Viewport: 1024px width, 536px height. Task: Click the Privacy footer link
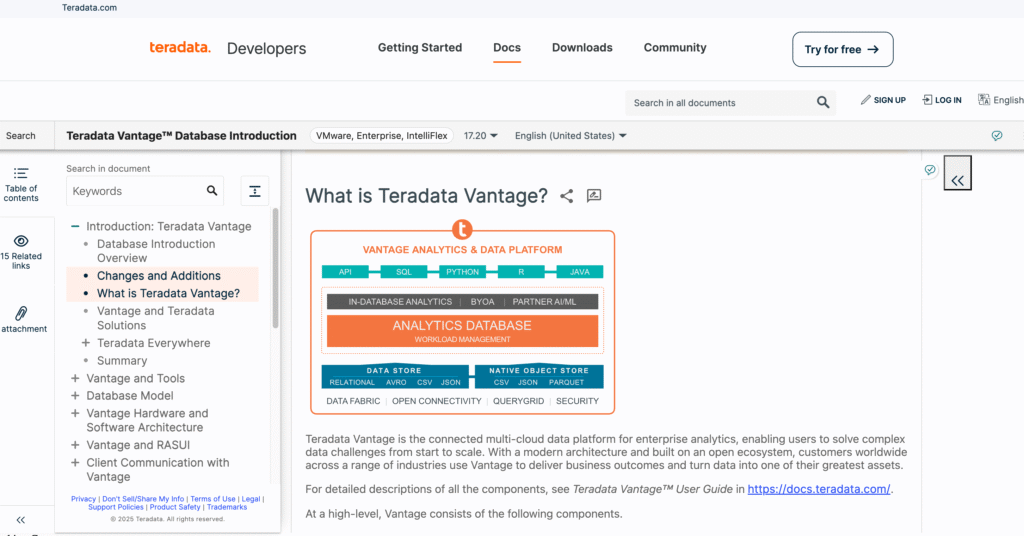click(83, 499)
